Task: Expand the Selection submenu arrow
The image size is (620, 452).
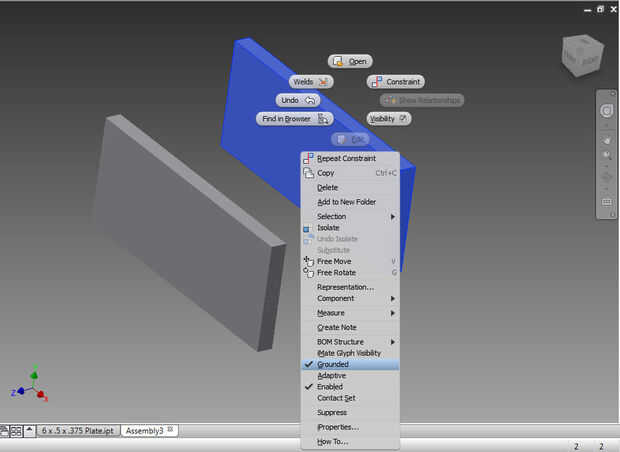Action: point(393,216)
